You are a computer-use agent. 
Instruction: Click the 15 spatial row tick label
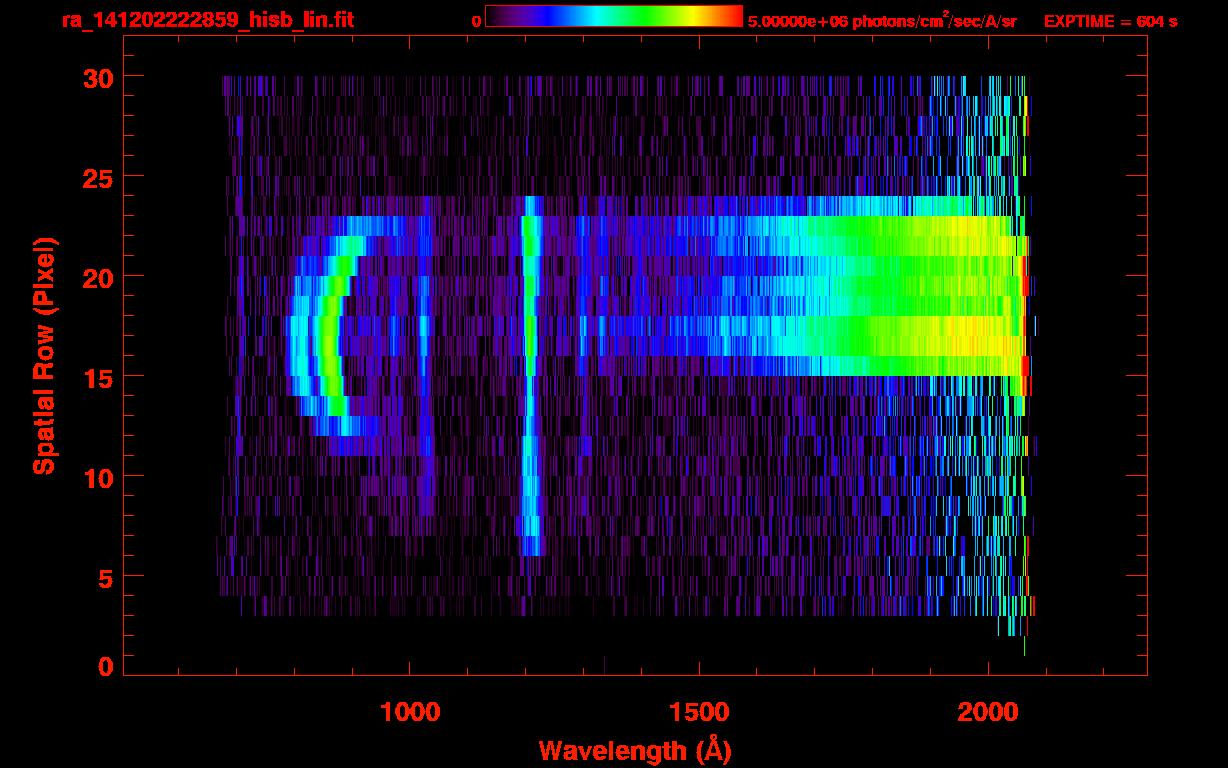[x=97, y=377]
